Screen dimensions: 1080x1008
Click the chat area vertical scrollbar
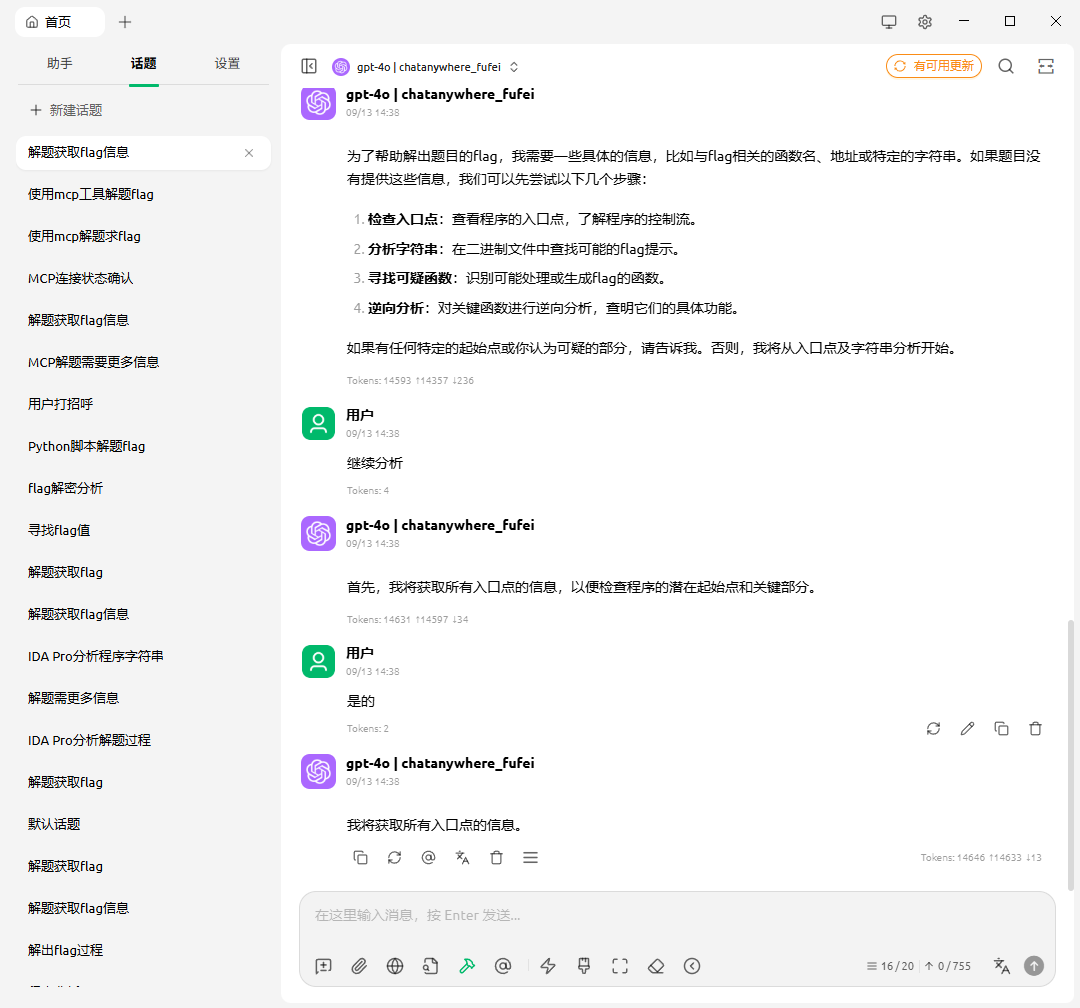(x=1072, y=750)
